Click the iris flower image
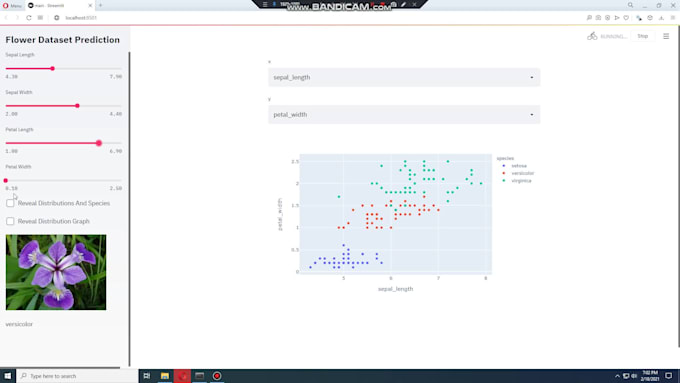680x383 pixels. point(56,272)
